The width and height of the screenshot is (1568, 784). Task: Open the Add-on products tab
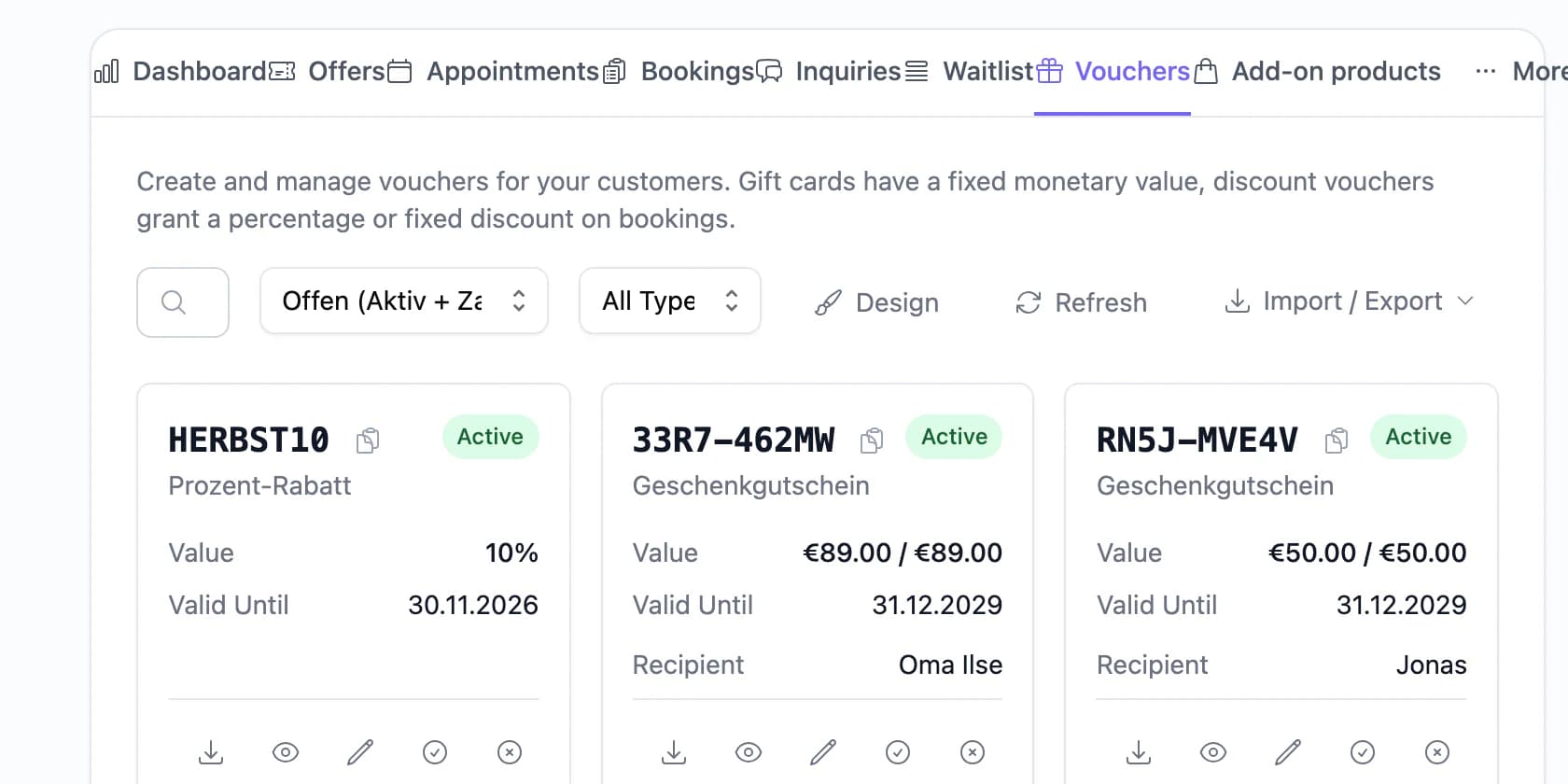coord(1317,72)
